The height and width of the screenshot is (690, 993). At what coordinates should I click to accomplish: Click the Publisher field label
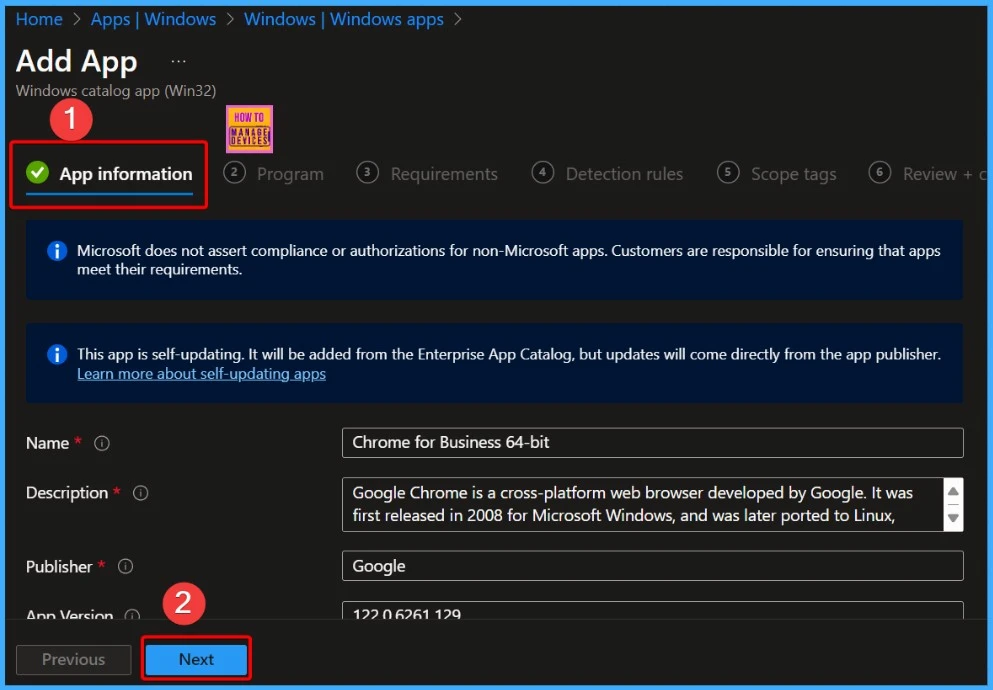(59, 567)
